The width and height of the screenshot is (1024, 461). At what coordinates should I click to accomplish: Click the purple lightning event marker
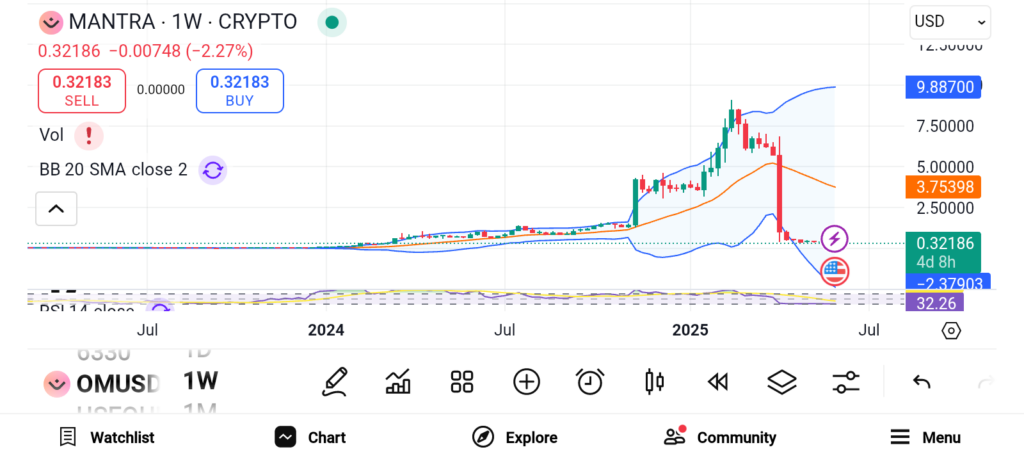click(x=834, y=239)
